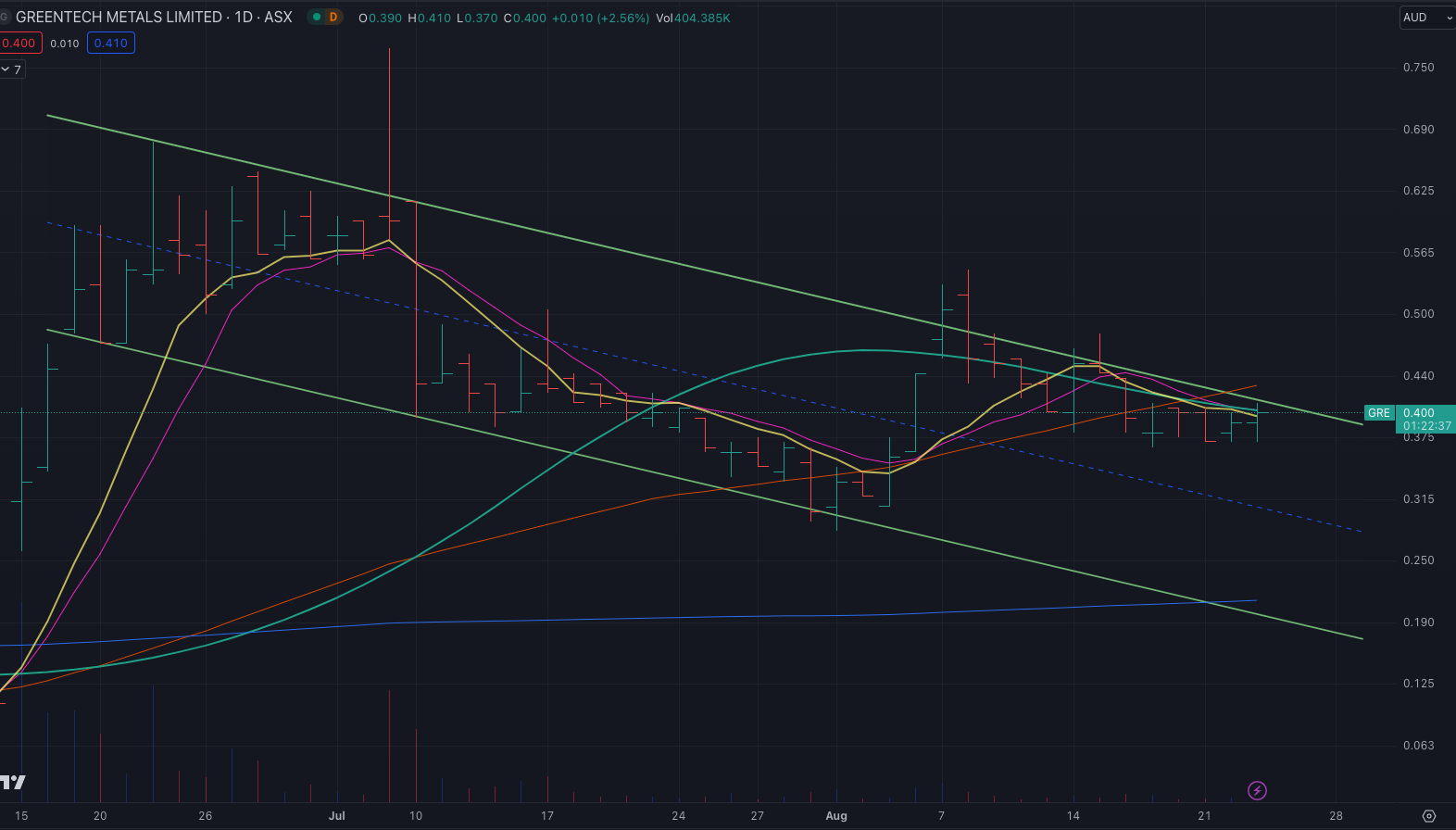Click the GREENTECH METALS LIMITED title
The image size is (1456, 830).
pos(119,18)
